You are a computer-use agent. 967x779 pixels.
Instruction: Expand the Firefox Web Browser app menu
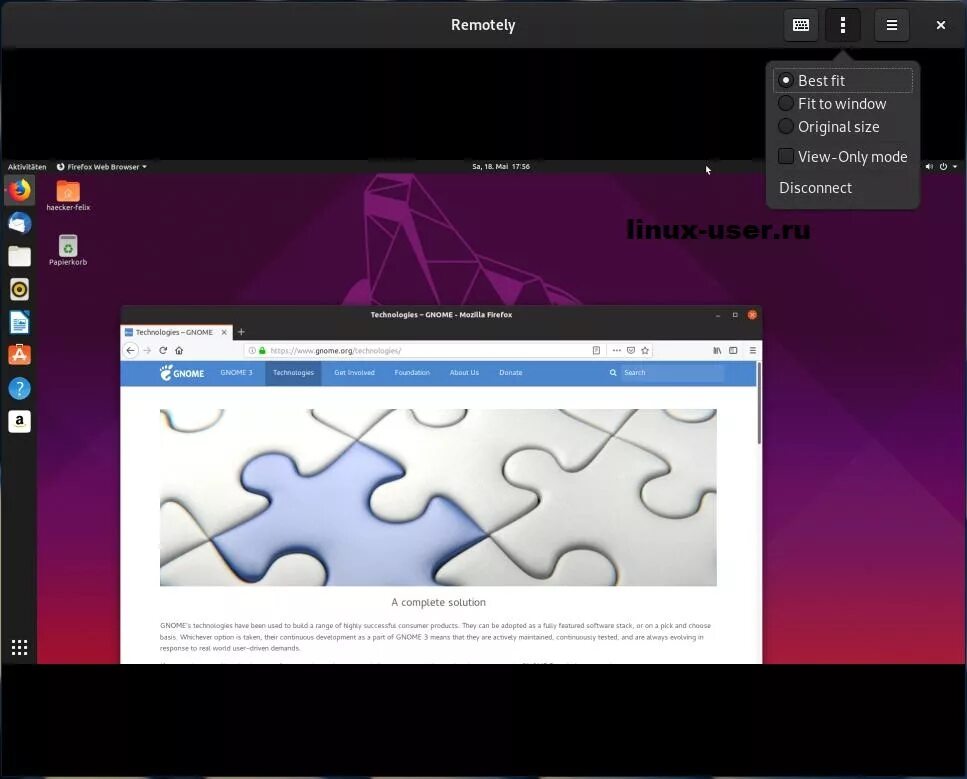(x=102, y=167)
